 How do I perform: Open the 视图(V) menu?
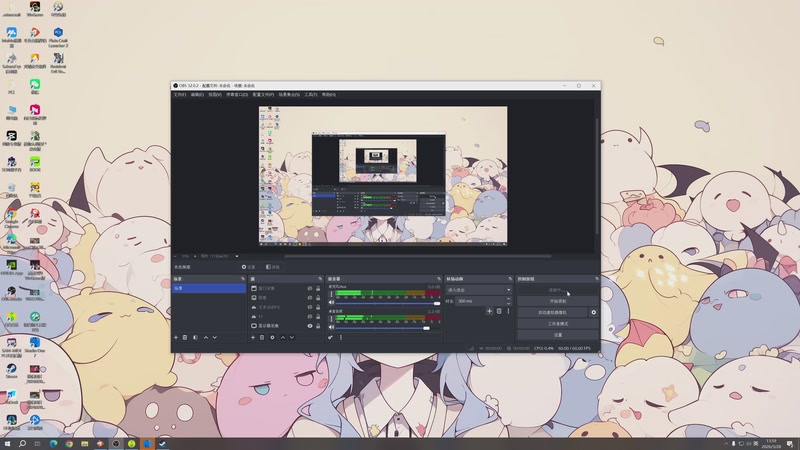215,95
